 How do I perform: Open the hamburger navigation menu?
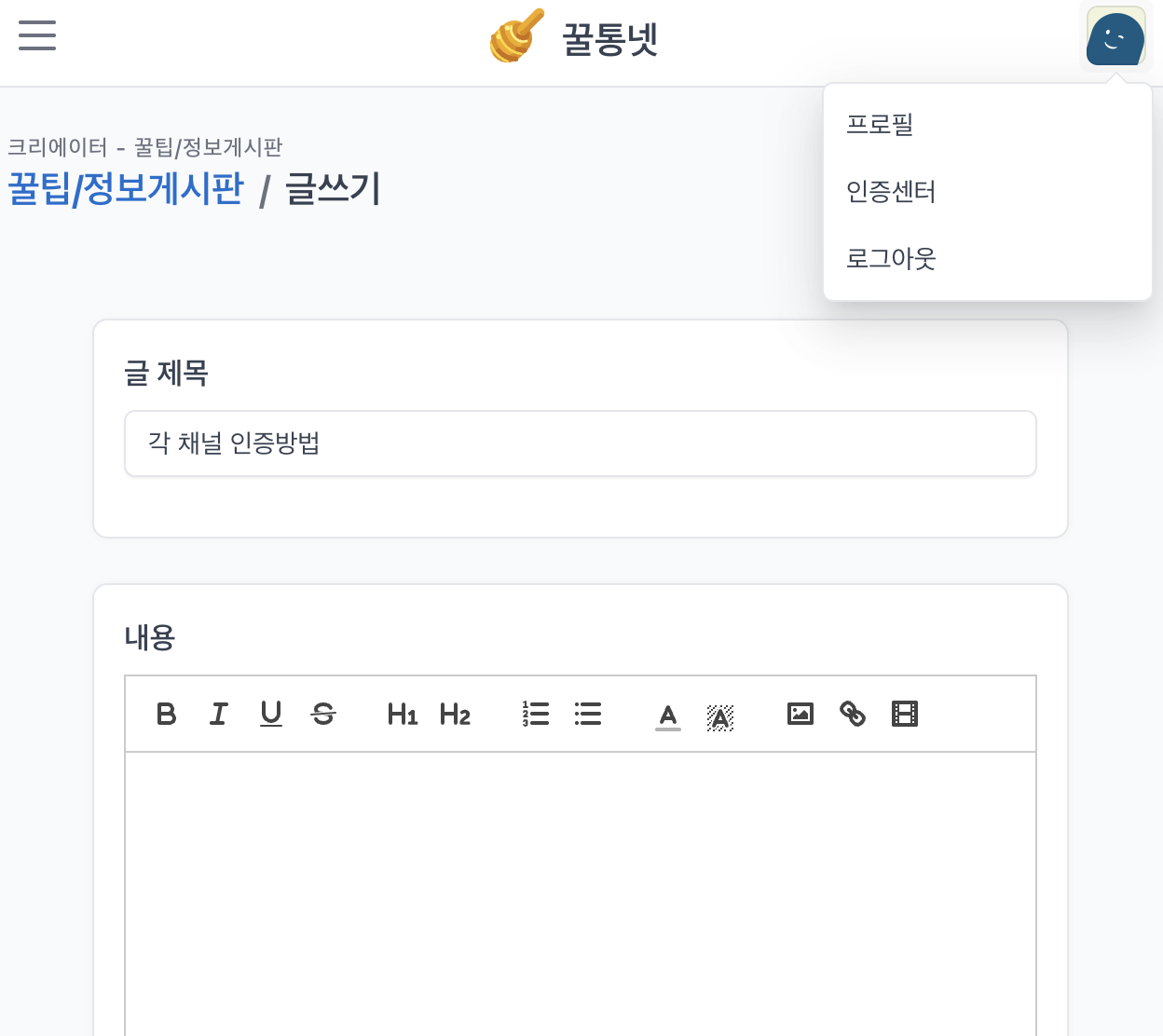[37, 35]
